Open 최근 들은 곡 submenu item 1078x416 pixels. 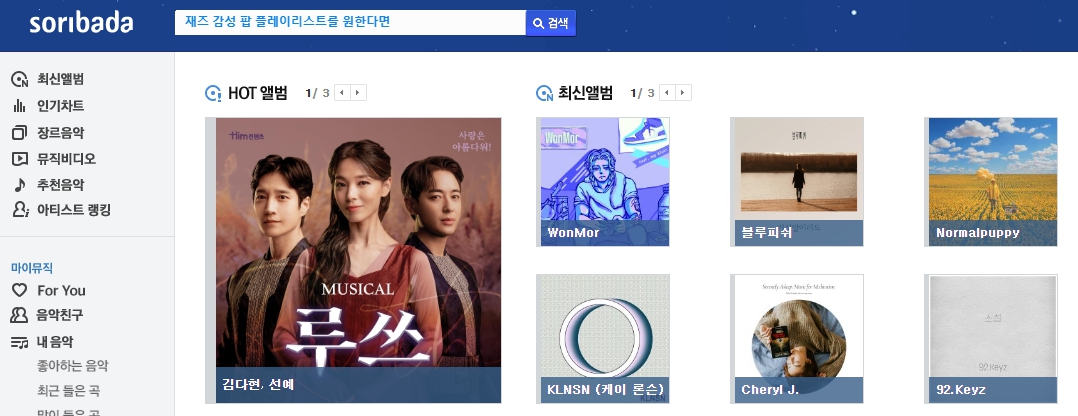pyautogui.click(x=68, y=391)
